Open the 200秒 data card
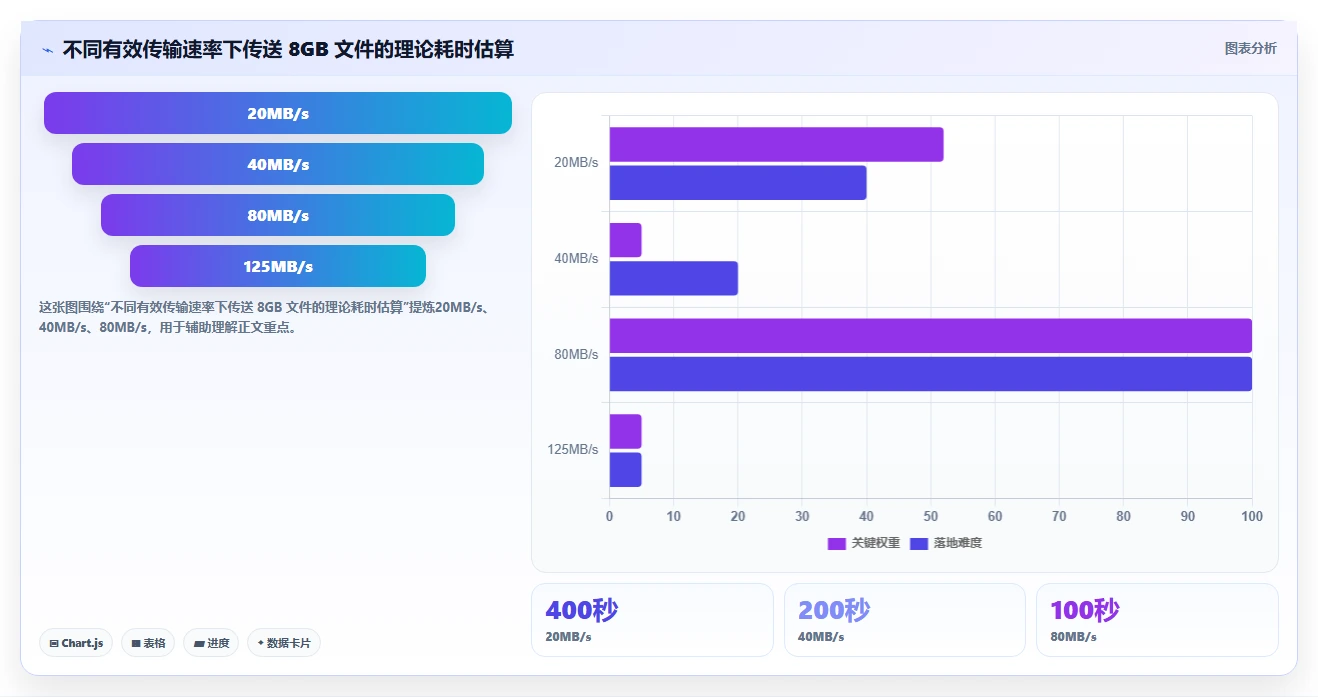Screen dimensions: 1318x697 pos(905,620)
